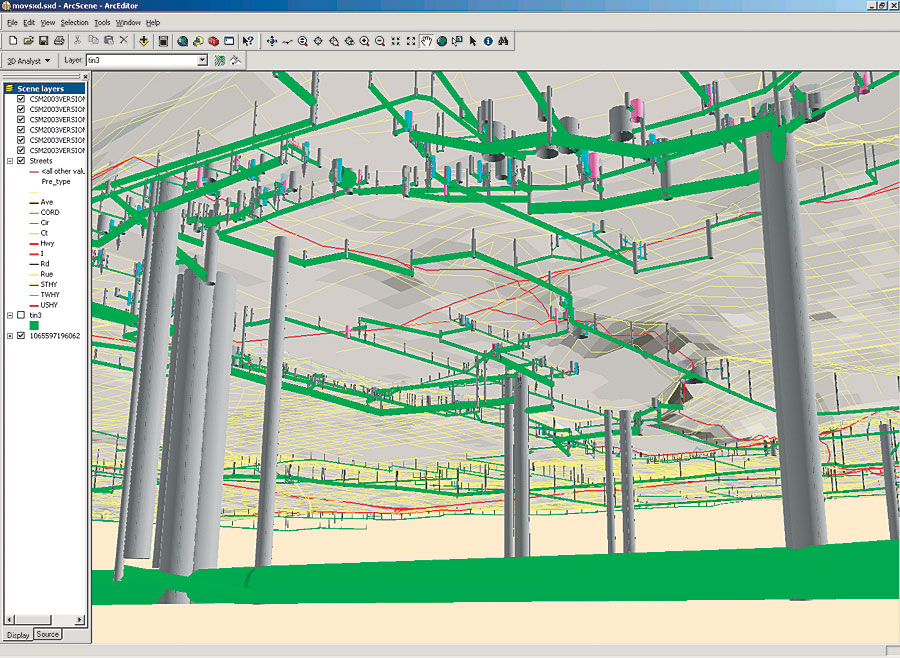
Task: Click the green pattern icon beside Layer box
Action: (x=220, y=60)
